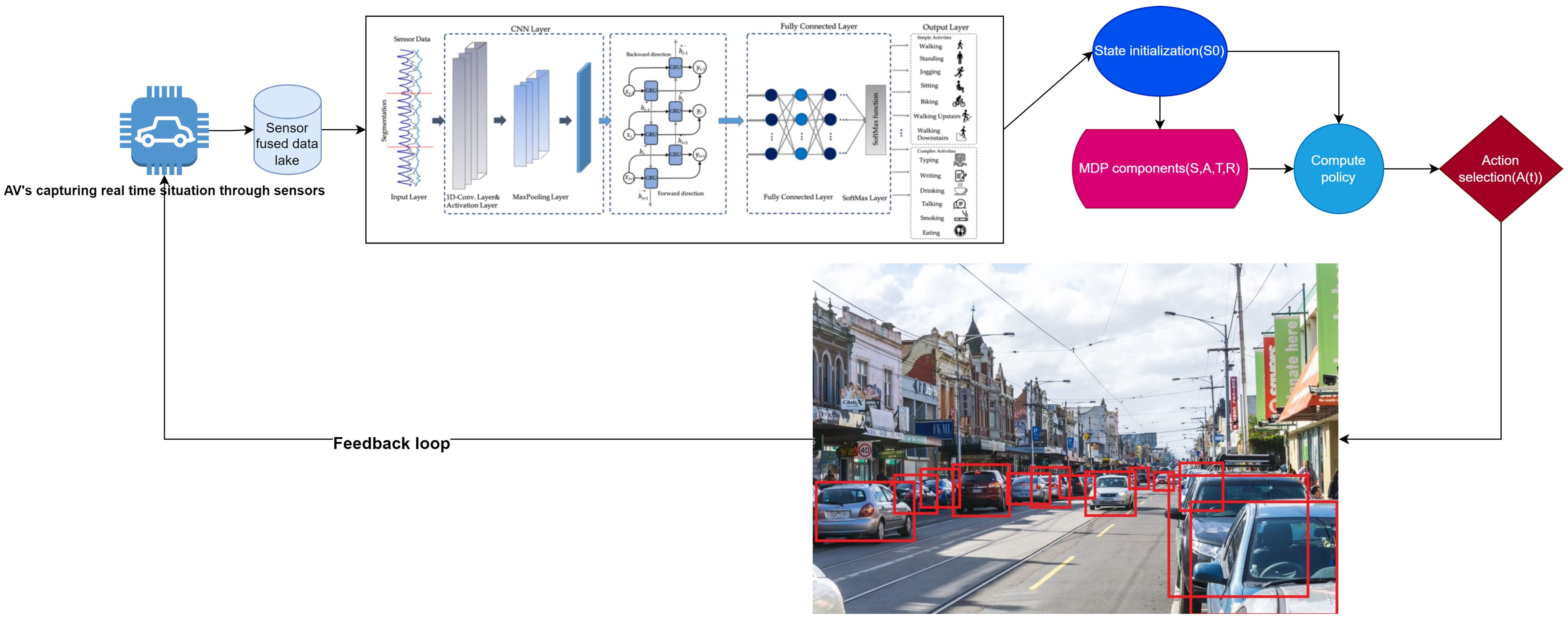Select the Jogging activity icon
Image resolution: width=1568 pixels, height=622 pixels.
[x=959, y=72]
